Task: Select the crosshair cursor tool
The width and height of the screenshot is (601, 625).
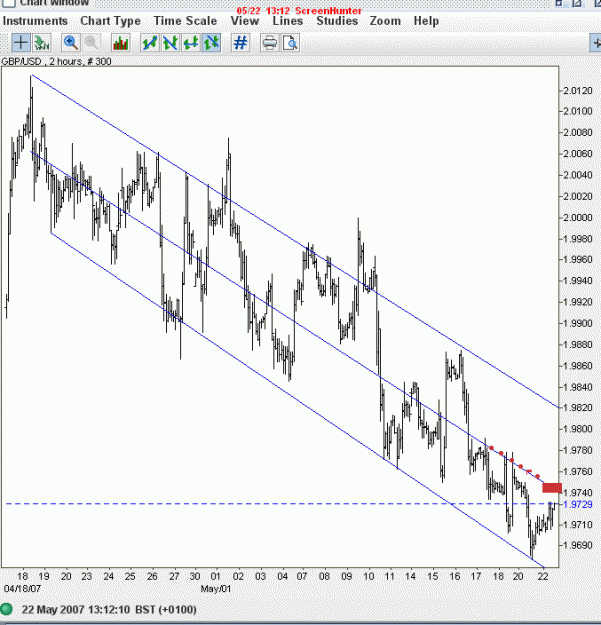Action: click(x=21, y=43)
